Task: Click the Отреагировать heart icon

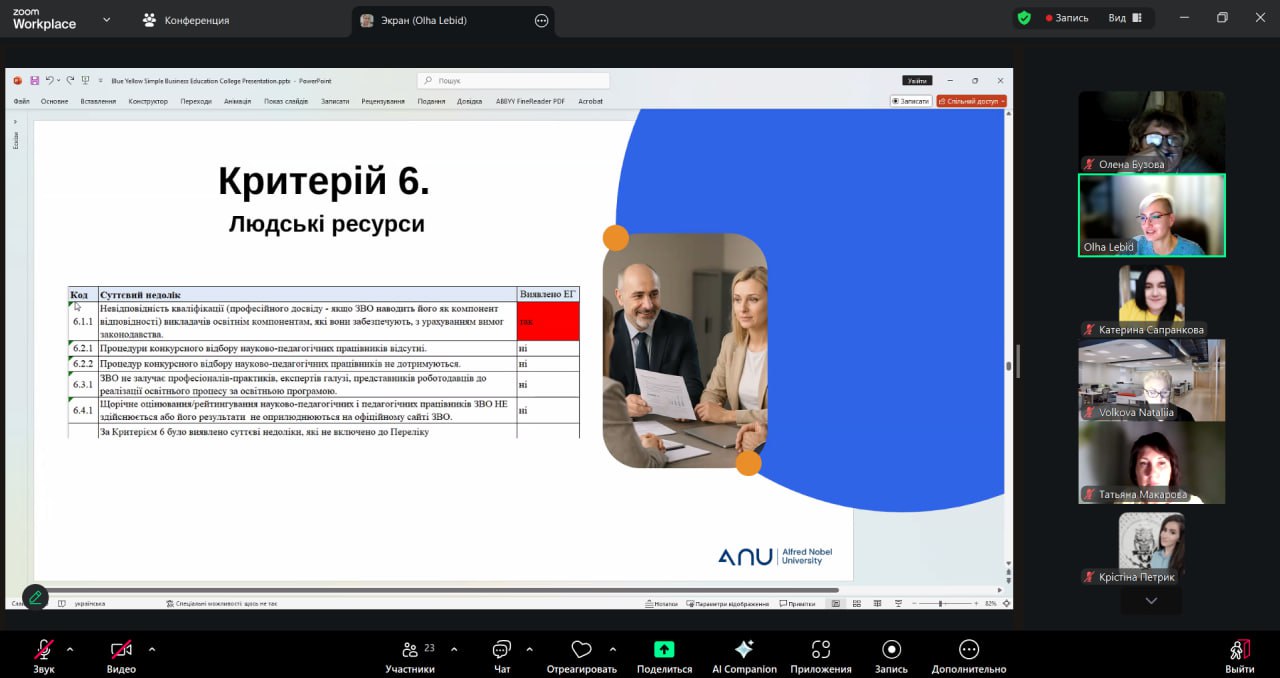Action: tap(581, 650)
